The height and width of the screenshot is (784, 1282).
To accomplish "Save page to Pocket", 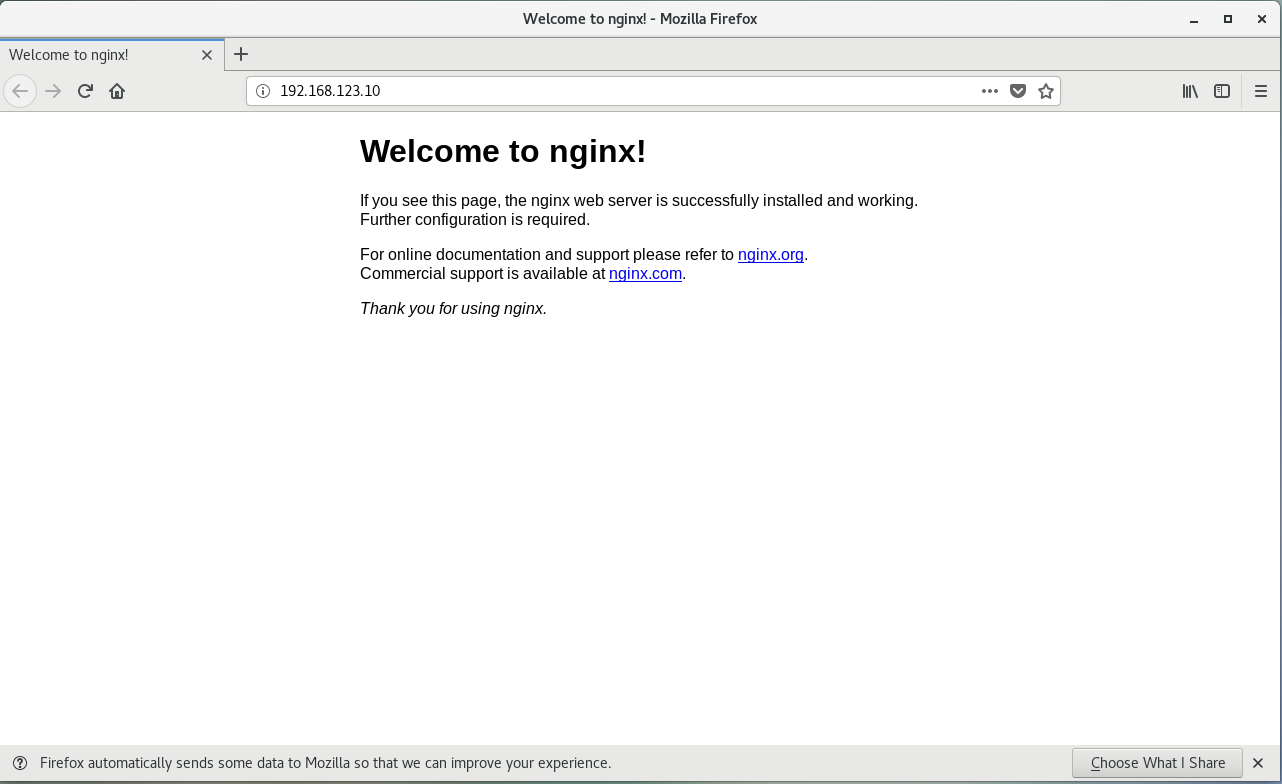I will pos(1018,91).
